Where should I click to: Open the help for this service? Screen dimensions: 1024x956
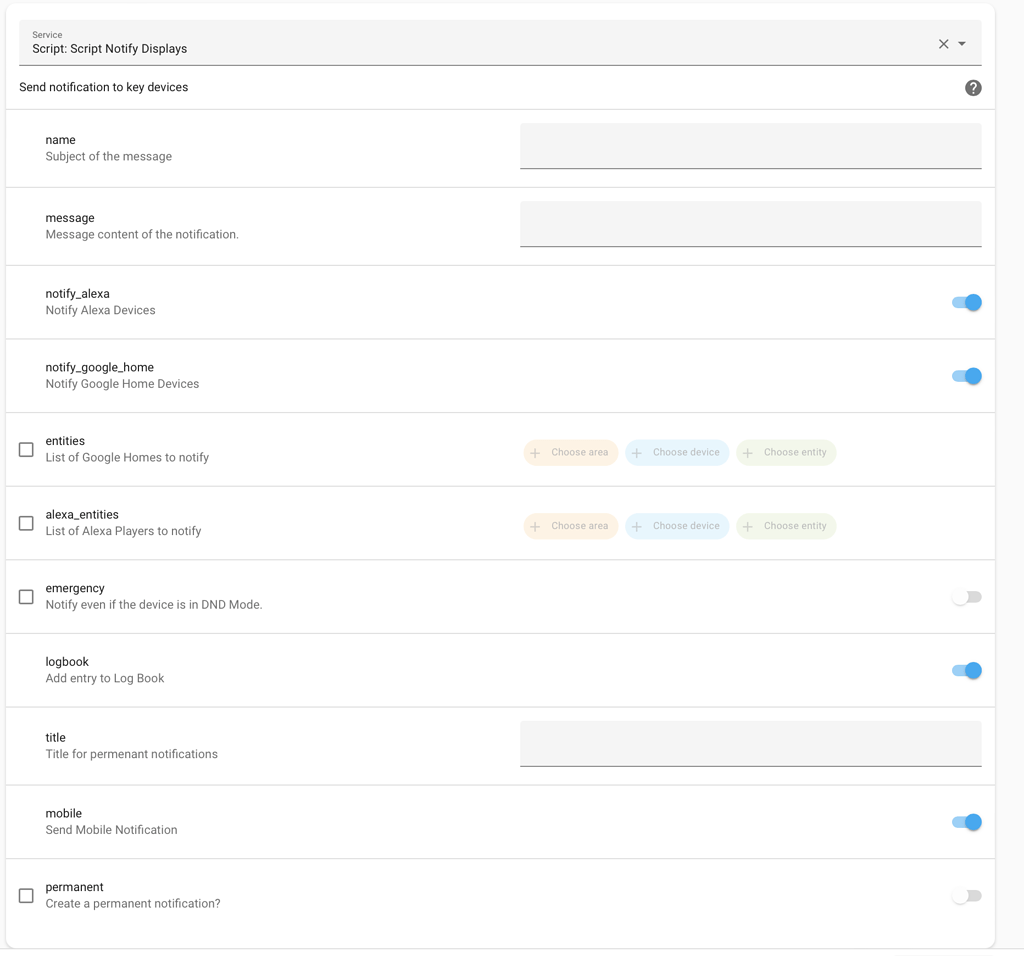972,87
